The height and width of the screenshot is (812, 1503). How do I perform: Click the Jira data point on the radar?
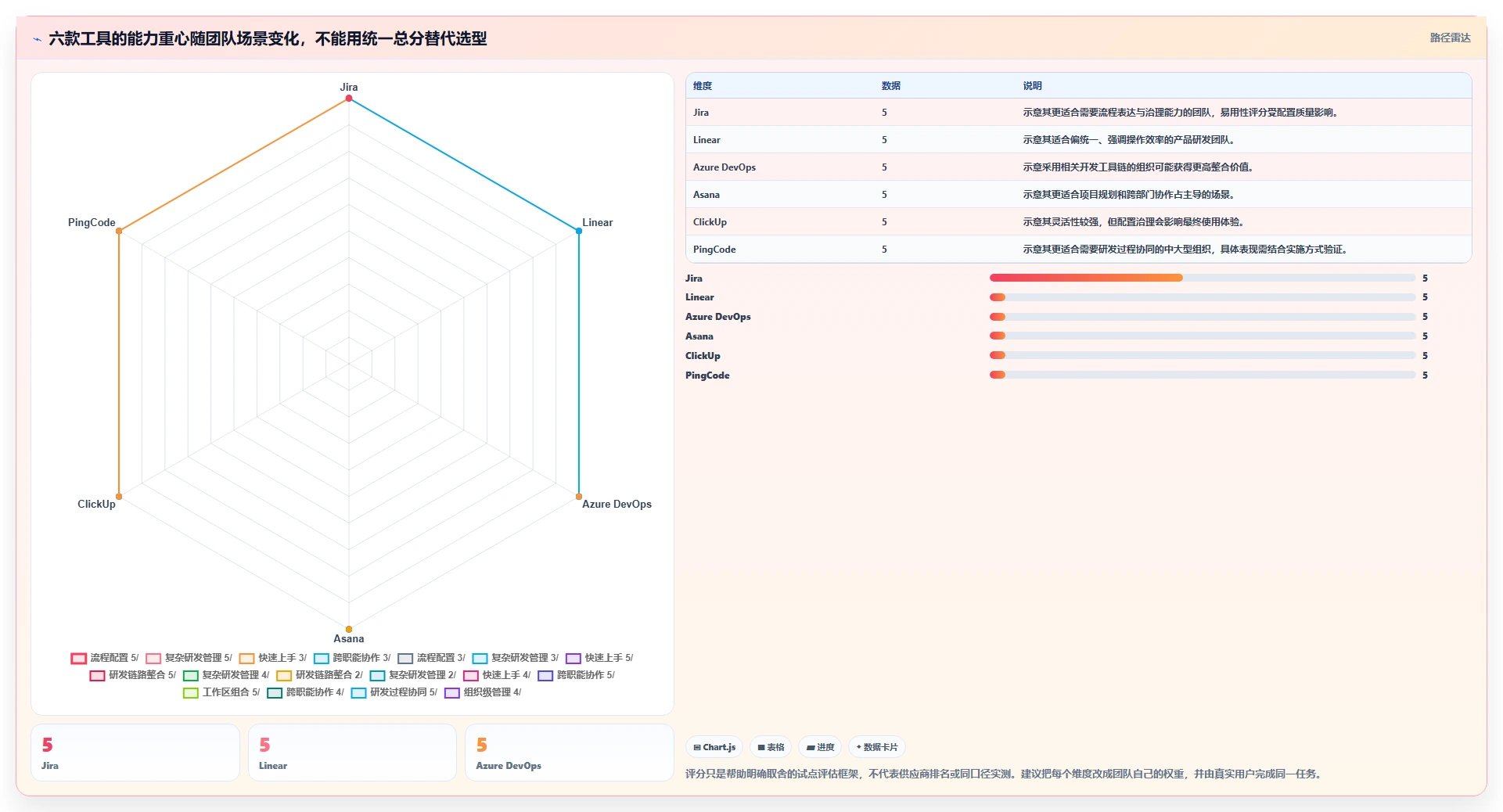(x=349, y=99)
